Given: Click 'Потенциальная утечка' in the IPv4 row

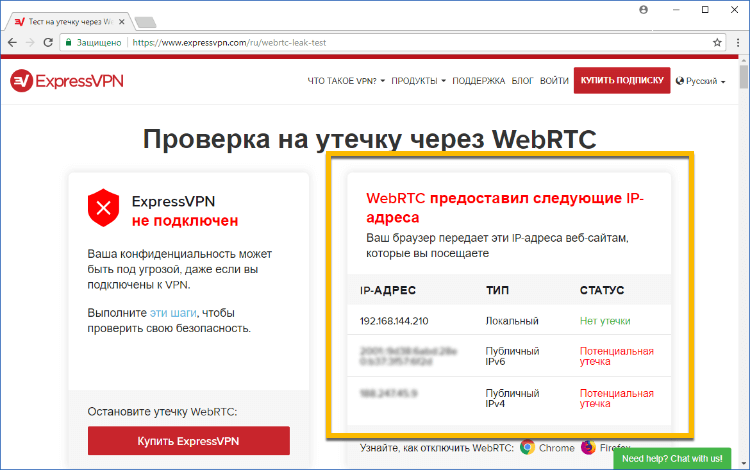Looking at the screenshot, I should [x=617, y=398].
